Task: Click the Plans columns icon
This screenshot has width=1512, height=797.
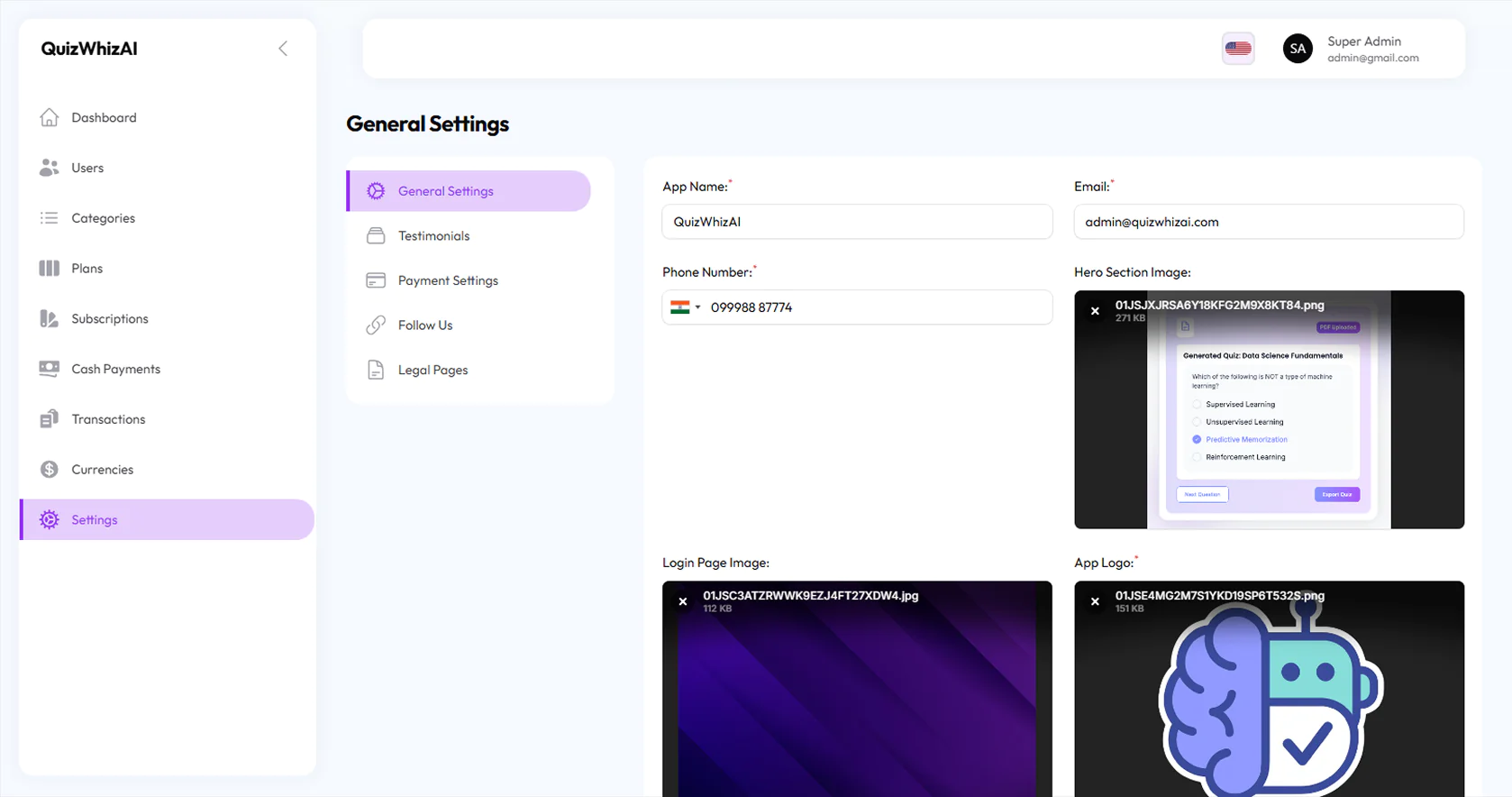Action: (50, 269)
